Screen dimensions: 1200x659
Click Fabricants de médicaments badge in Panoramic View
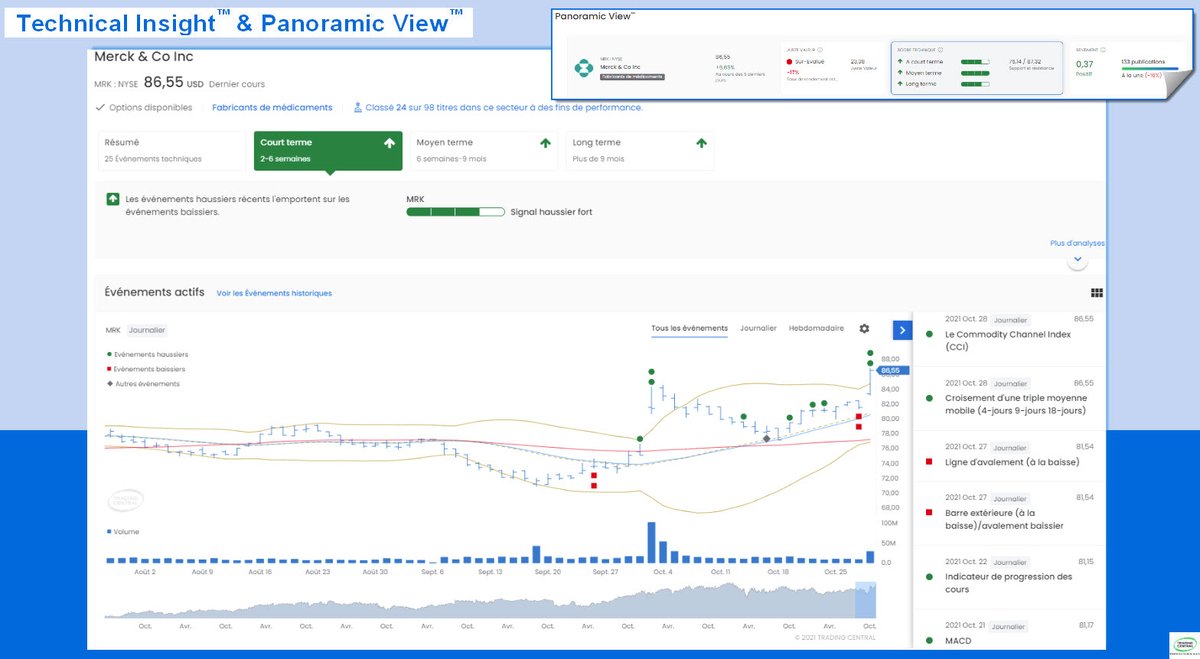(632, 76)
